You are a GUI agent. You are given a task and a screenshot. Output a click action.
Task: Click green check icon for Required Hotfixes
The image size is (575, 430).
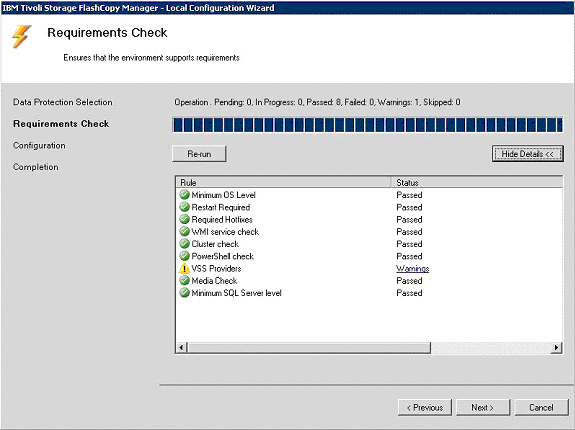184,219
